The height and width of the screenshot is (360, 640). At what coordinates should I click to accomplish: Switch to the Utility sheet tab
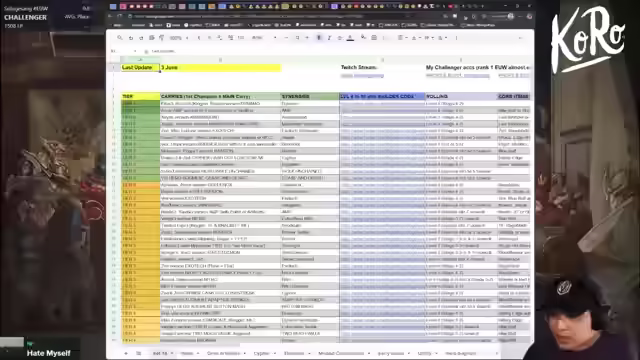point(424,353)
